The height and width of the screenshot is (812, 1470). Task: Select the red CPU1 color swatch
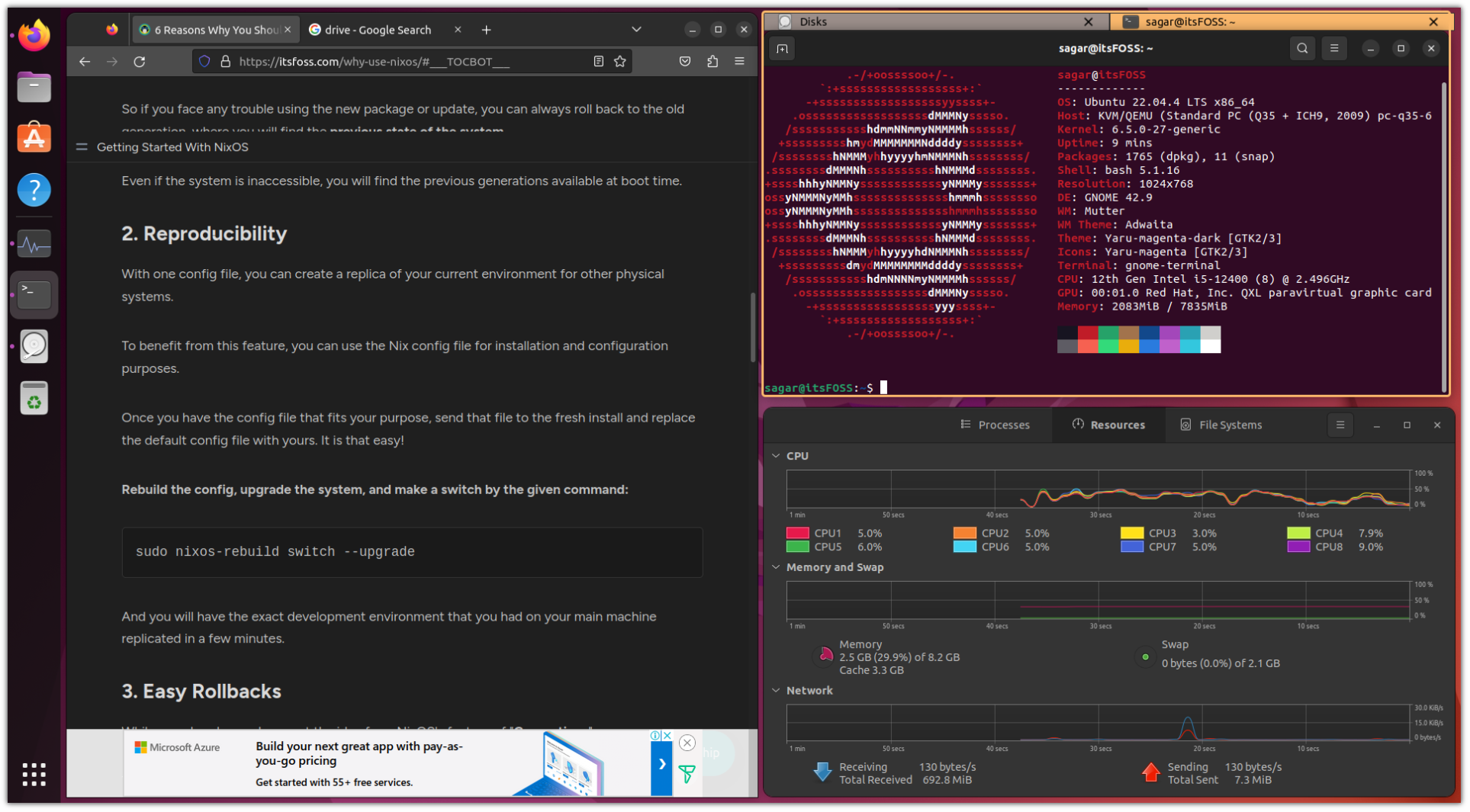pyautogui.click(x=798, y=532)
